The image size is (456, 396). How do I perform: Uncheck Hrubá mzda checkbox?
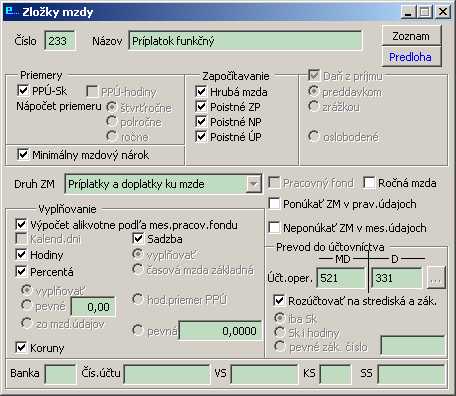click(x=201, y=91)
